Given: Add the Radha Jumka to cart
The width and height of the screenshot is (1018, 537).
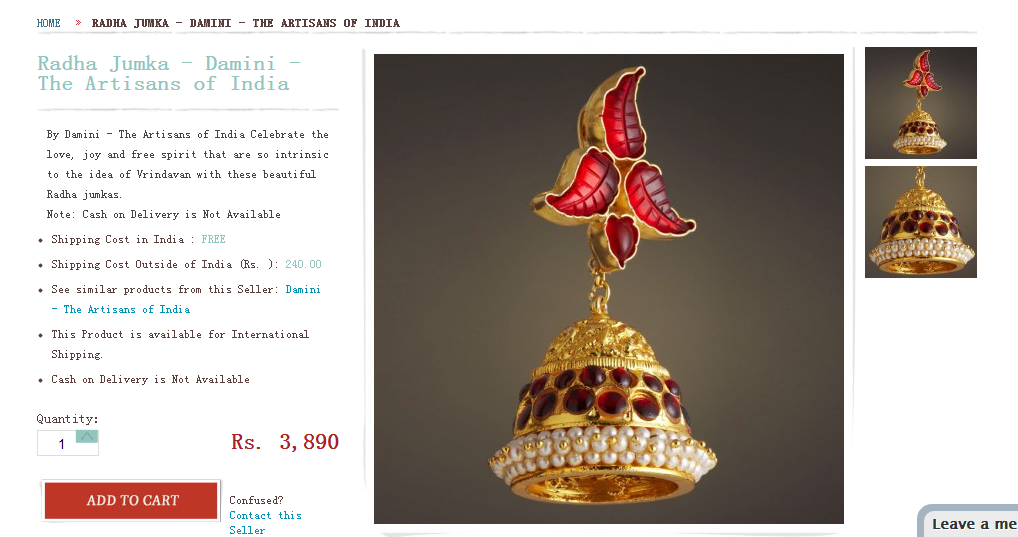Looking at the screenshot, I should [131, 500].
